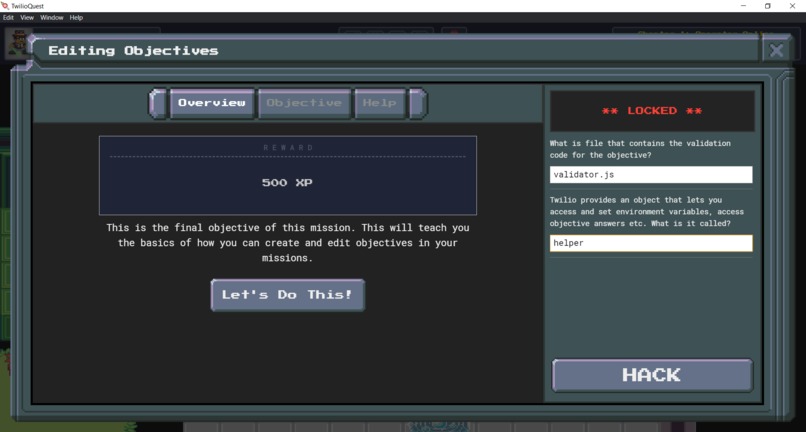Open the Edit menu
The width and height of the screenshot is (806, 432).
tap(8, 17)
